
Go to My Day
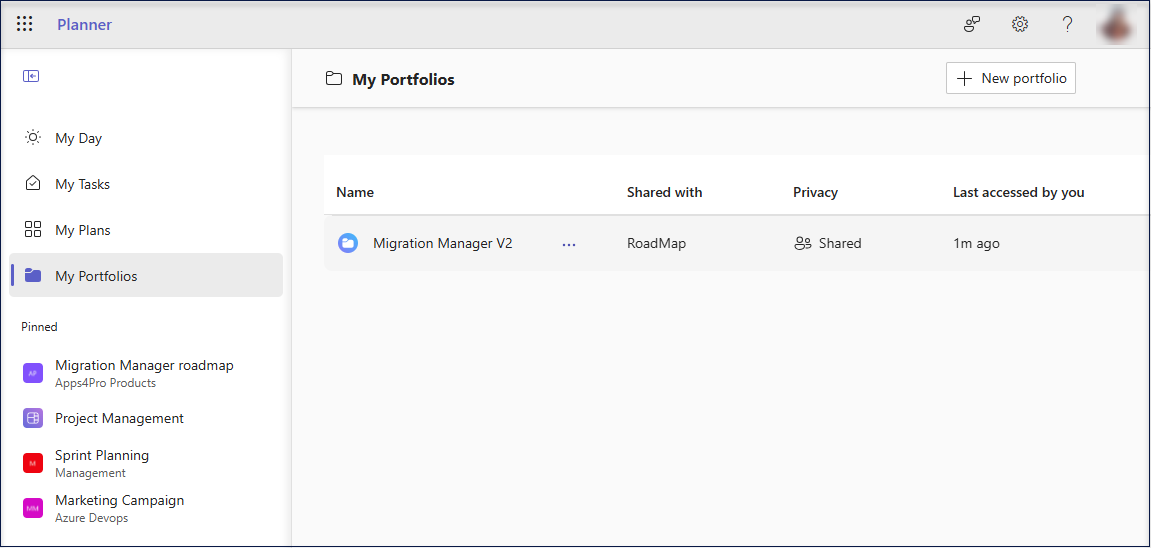78,138
